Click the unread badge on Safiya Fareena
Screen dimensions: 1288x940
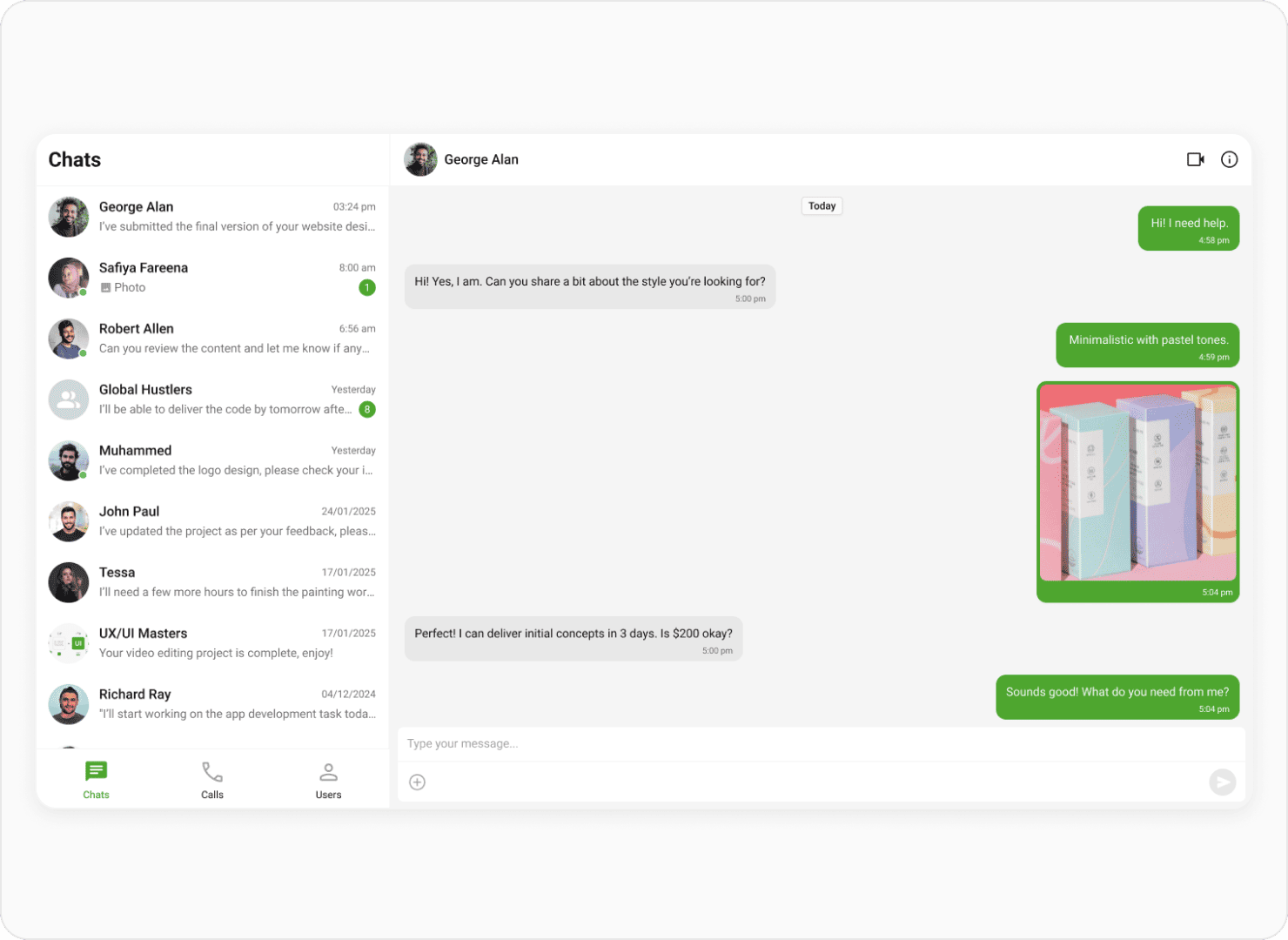367,287
